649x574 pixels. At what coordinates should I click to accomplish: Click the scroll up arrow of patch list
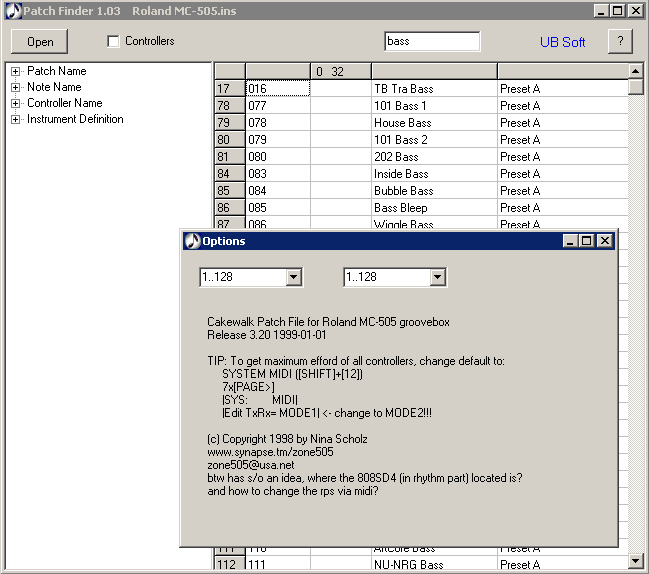[635, 71]
